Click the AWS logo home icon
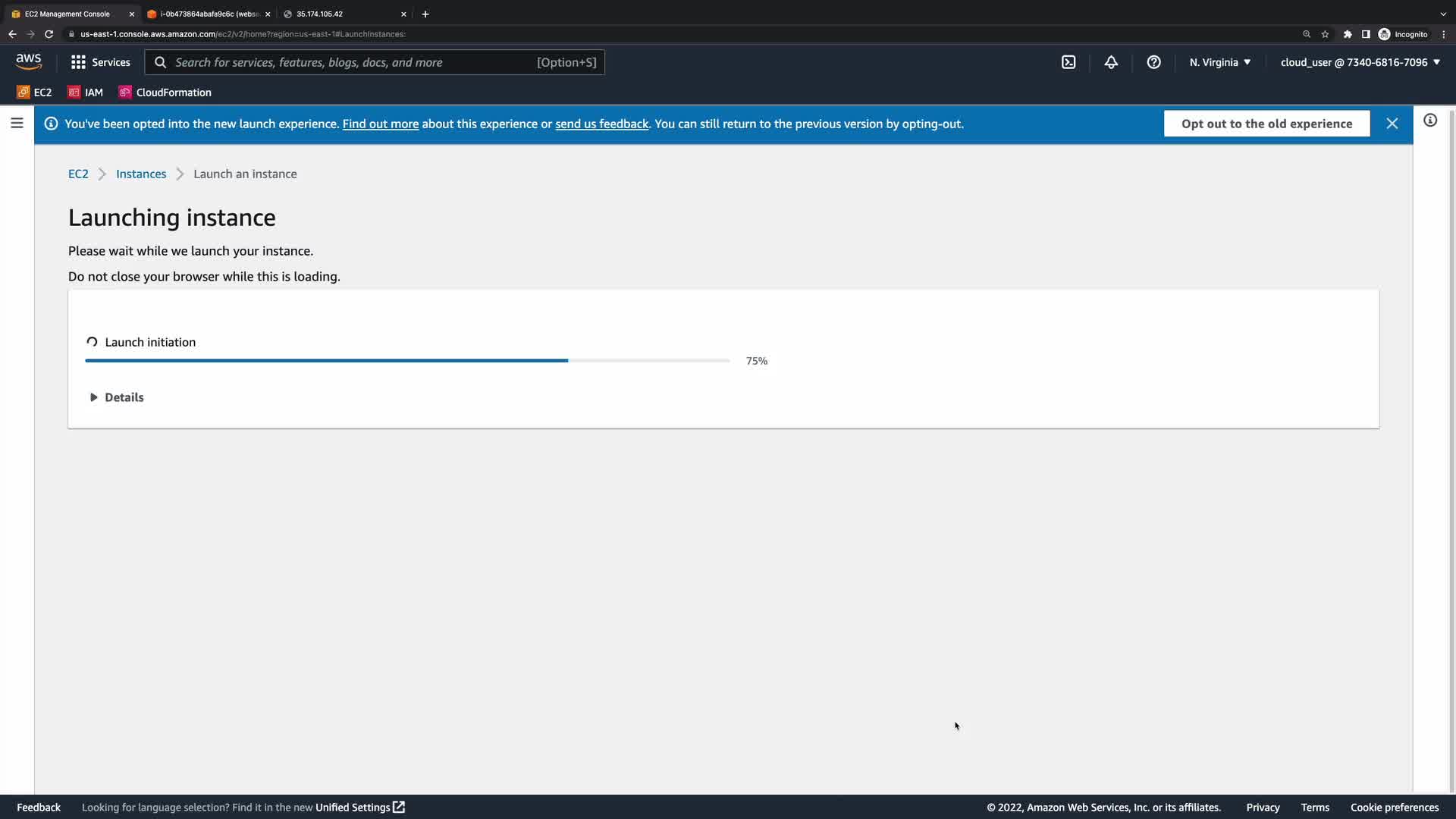 (x=29, y=62)
